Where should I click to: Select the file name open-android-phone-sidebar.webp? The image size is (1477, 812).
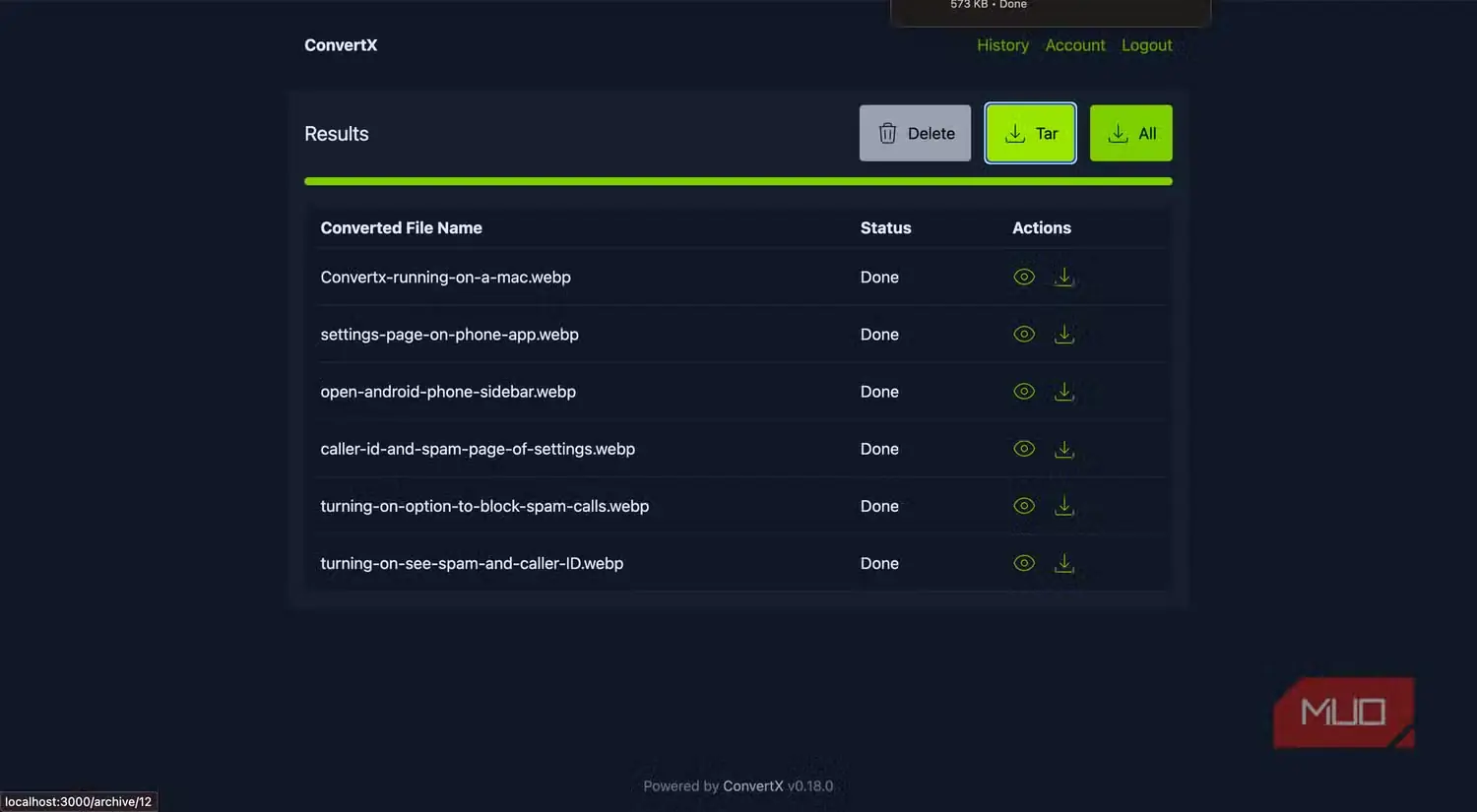(448, 392)
